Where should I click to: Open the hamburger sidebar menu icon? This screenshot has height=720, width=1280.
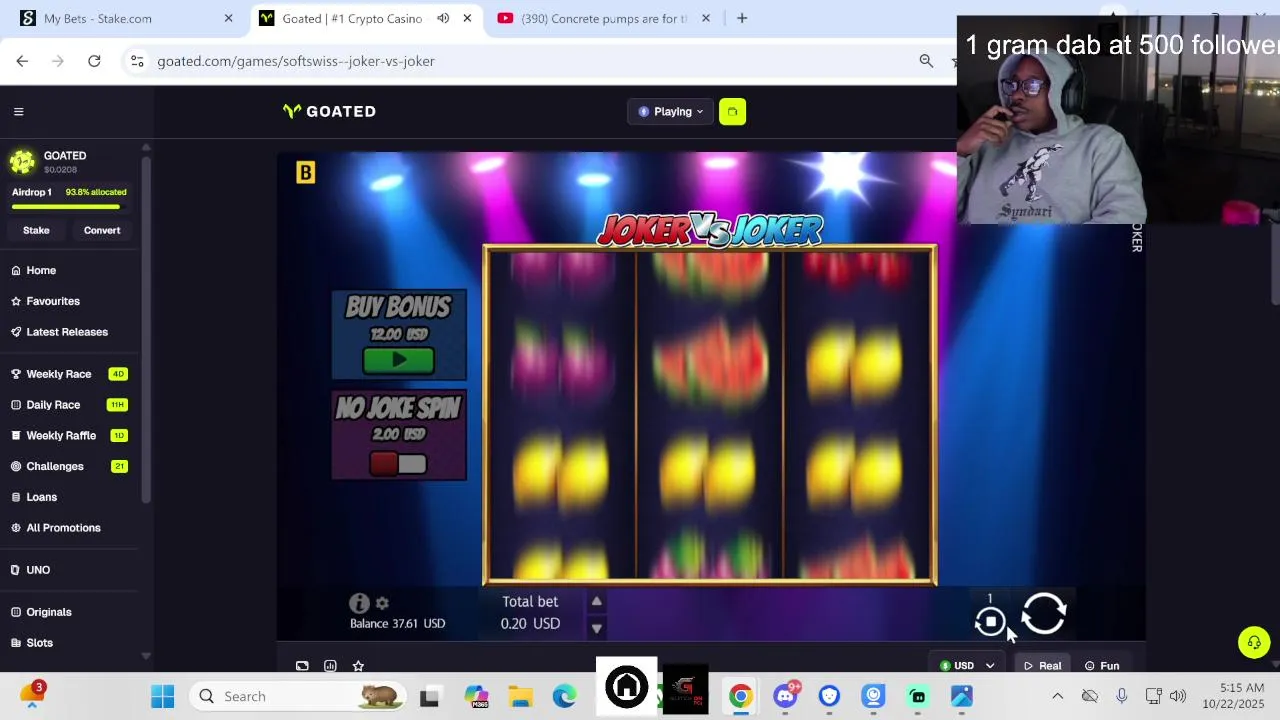18,111
